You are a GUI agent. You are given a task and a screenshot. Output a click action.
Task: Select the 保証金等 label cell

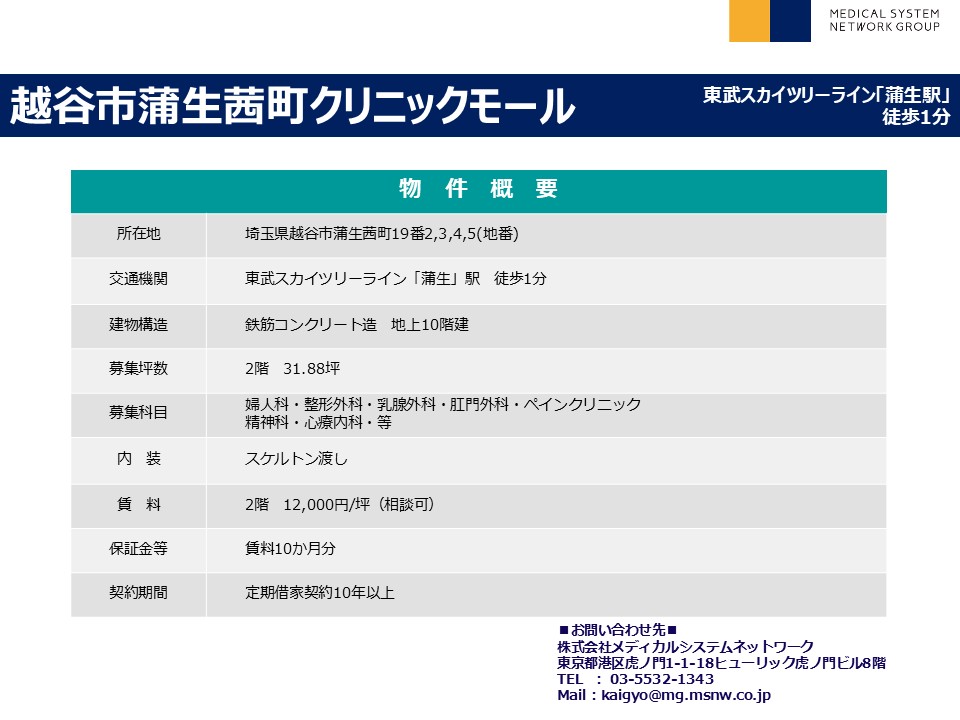[138, 549]
